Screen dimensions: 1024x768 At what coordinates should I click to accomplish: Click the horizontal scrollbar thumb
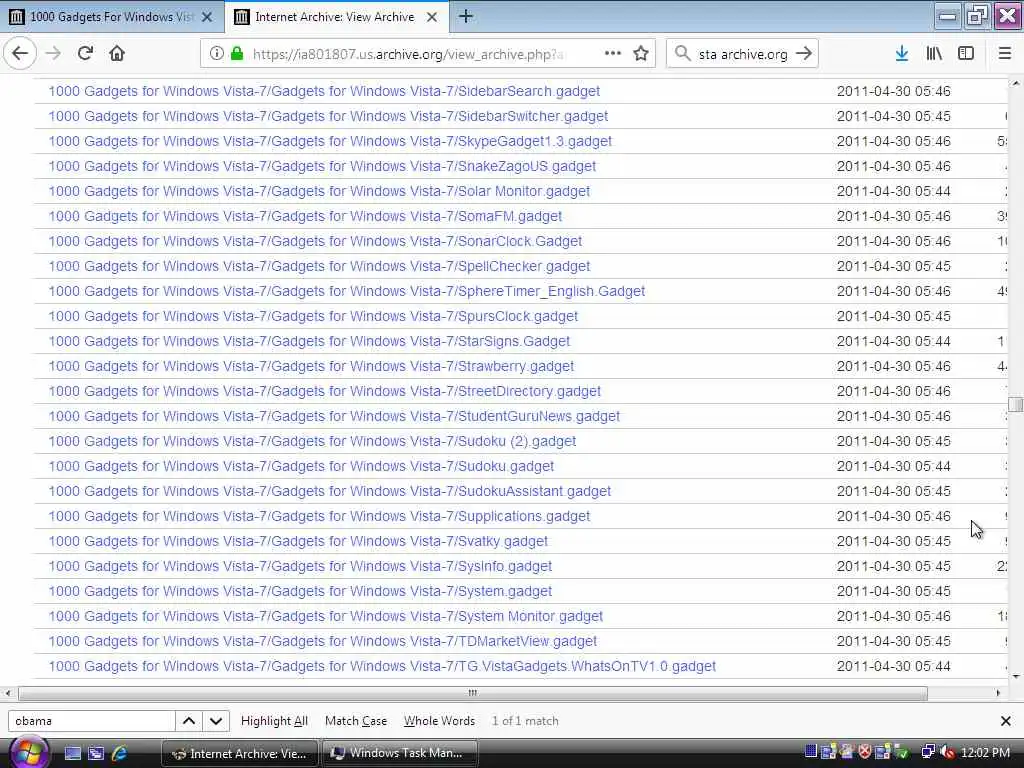pyautogui.click(x=473, y=693)
